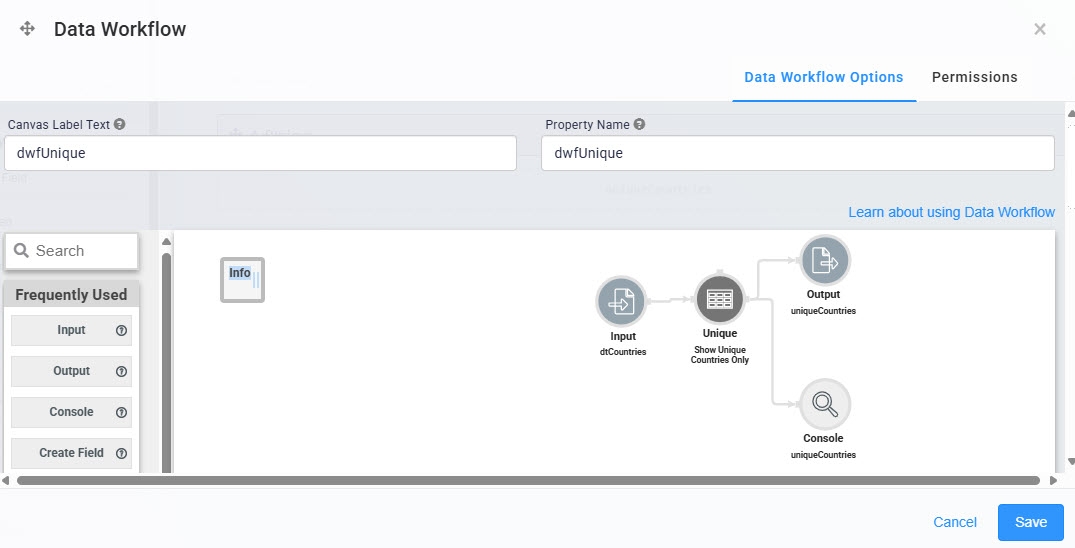Click the search magnifier icon in operator panel
Viewport: 1075px width, 548px height.
coord(21,250)
